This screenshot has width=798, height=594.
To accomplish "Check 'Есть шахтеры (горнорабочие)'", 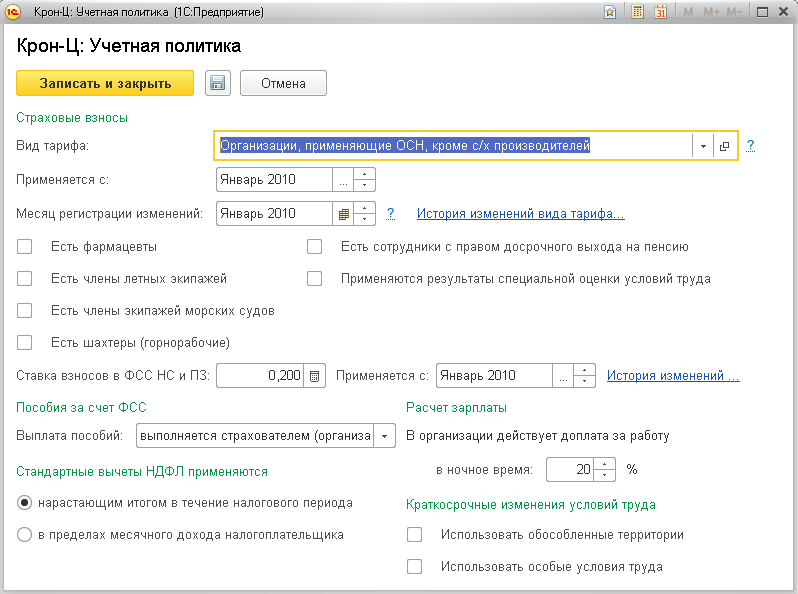I will (25, 342).
